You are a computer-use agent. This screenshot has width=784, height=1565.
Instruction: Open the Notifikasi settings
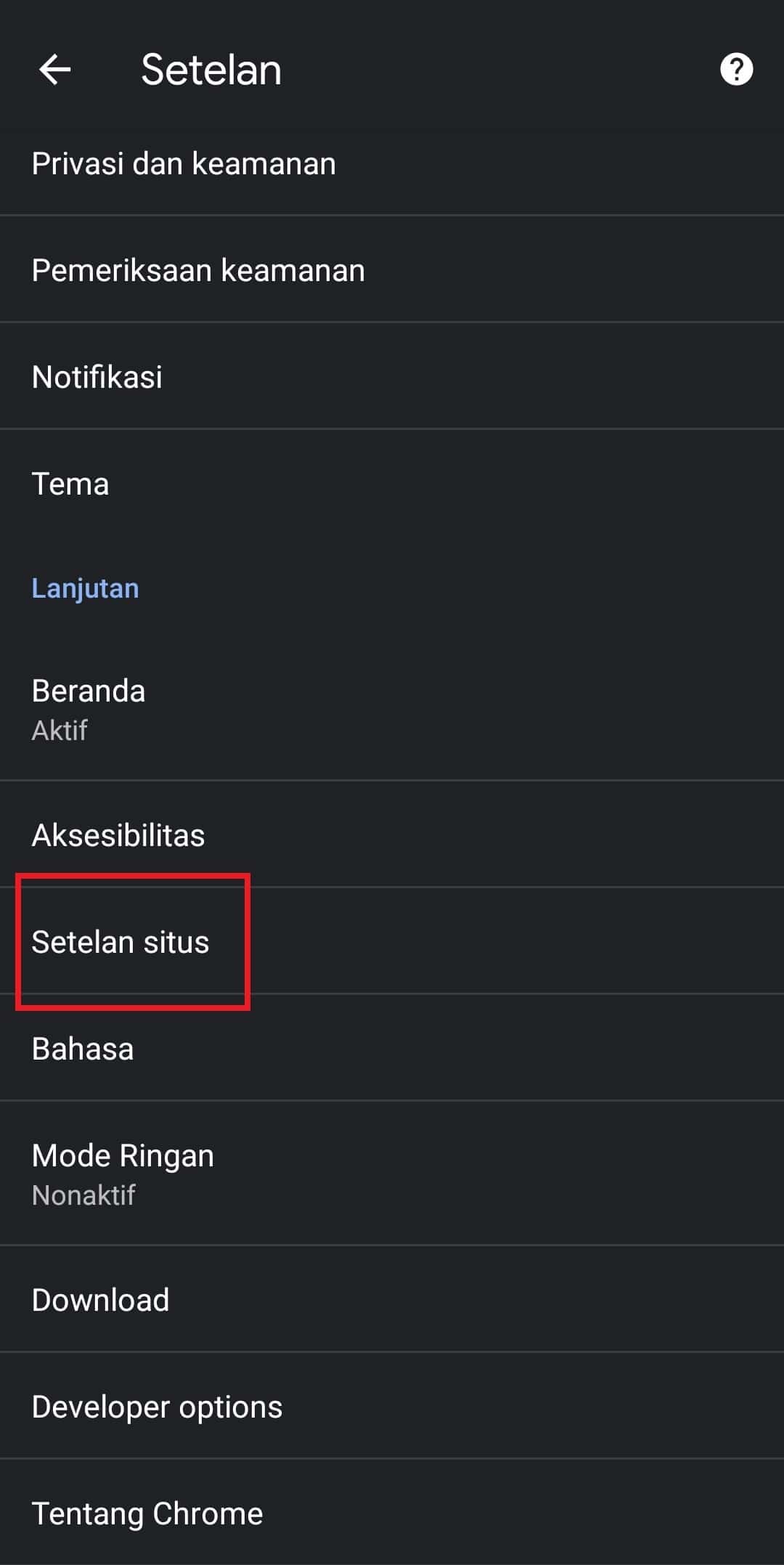[97, 377]
